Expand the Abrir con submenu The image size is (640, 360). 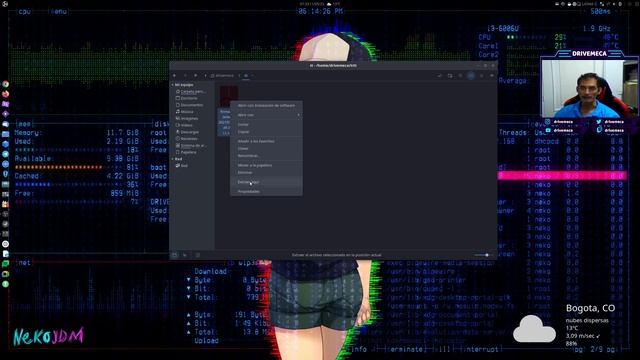(x=266, y=115)
